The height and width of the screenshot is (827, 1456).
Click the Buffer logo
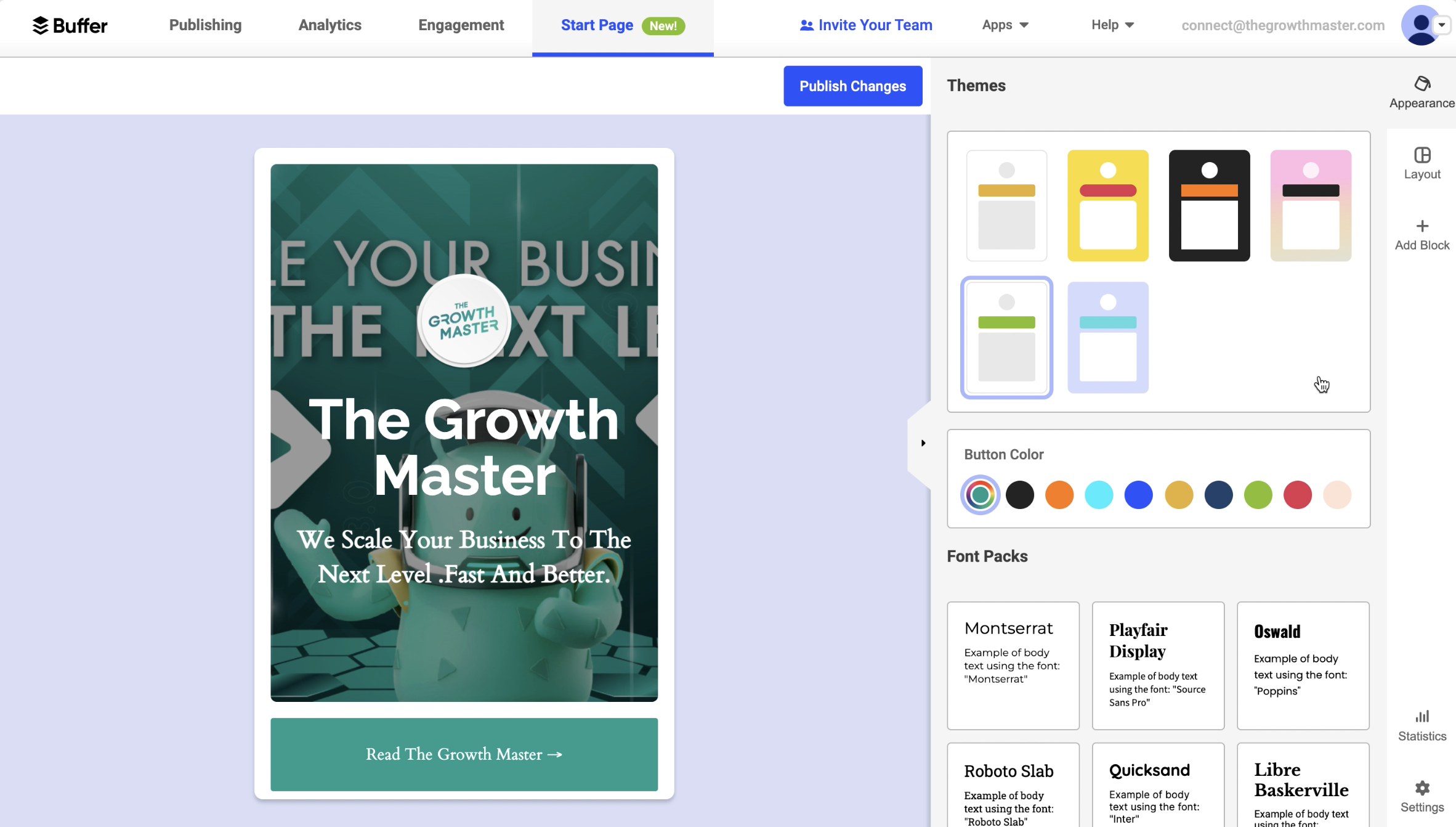70,25
